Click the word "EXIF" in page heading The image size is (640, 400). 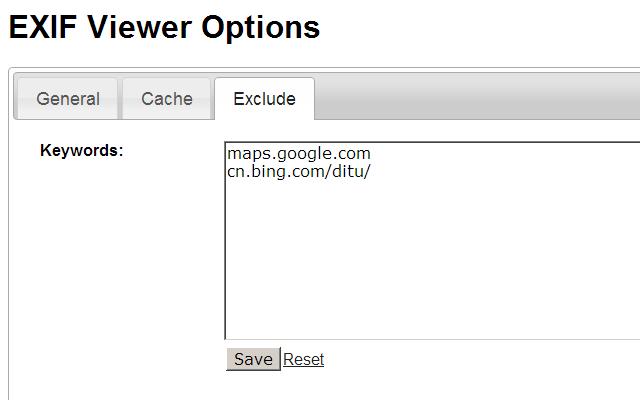coord(43,27)
